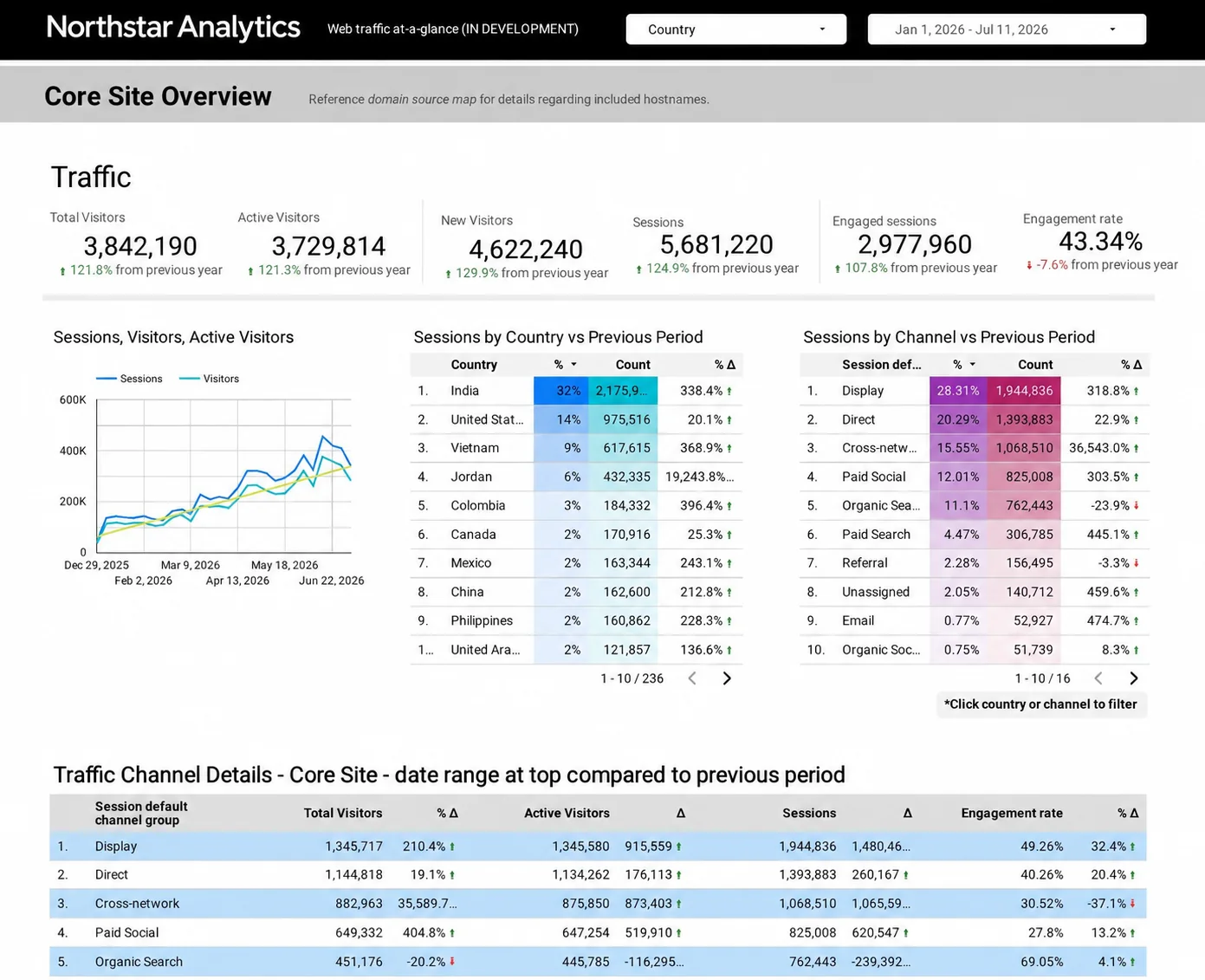
Task: Click the Northstar Analytics logo title
Action: (x=173, y=28)
